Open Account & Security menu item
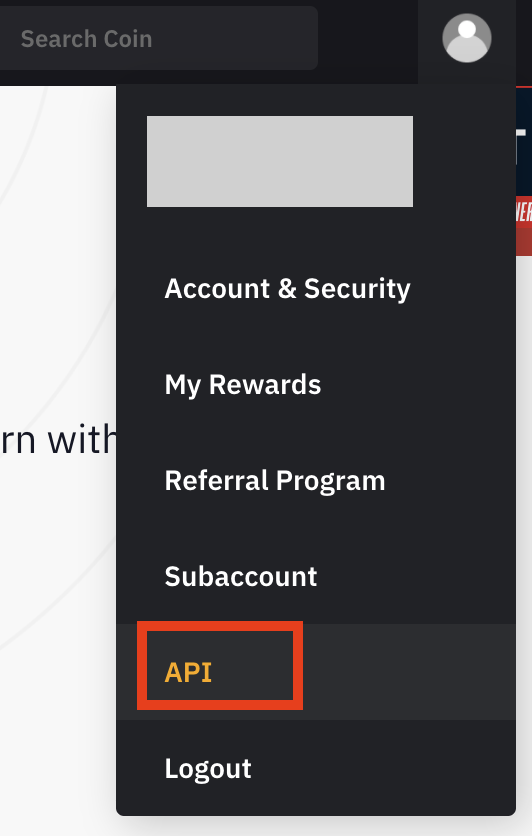The image size is (532, 836). click(x=287, y=288)
